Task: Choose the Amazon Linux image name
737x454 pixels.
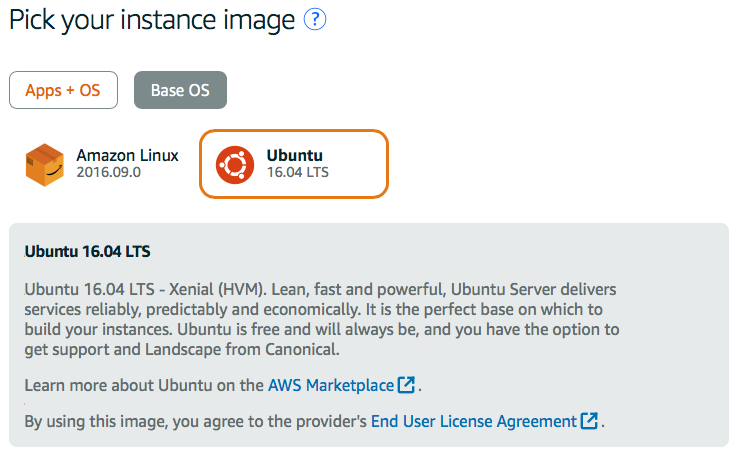Action: click(x=127, y=156)
